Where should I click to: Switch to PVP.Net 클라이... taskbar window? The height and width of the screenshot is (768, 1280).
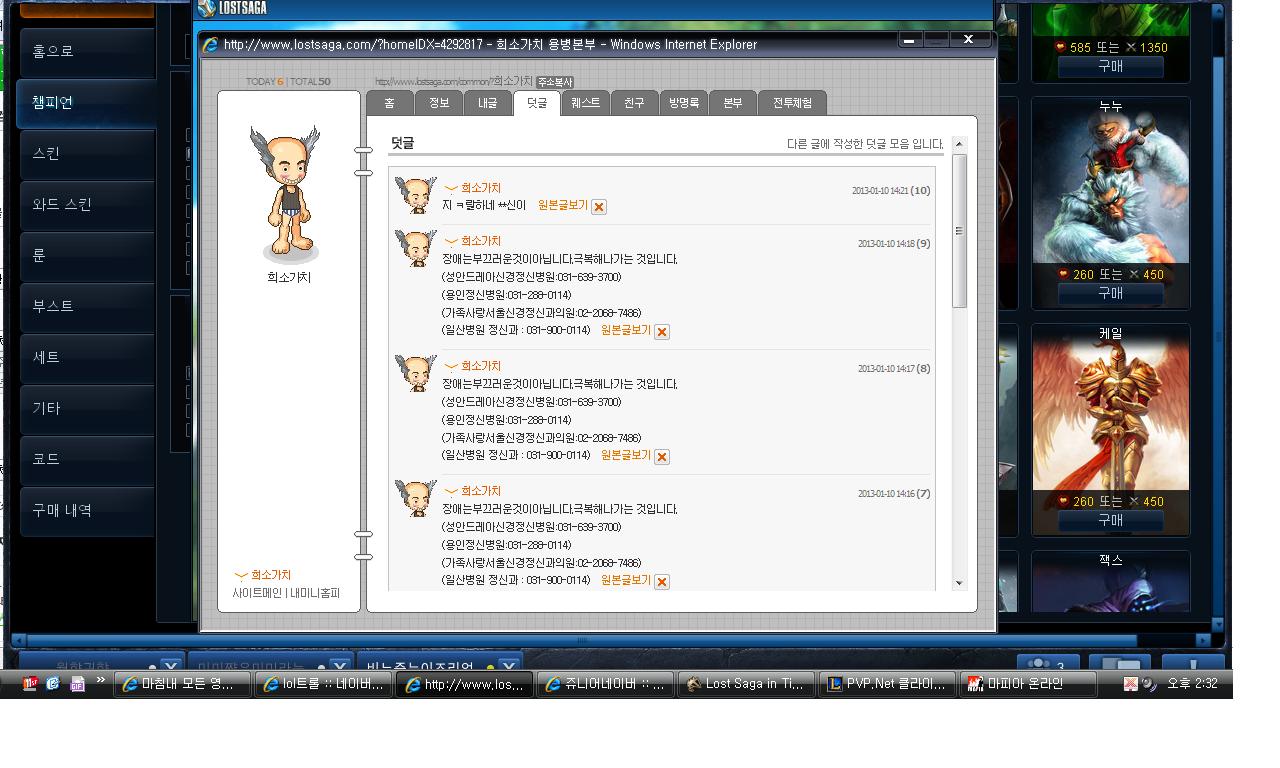(x=888, y=684)
